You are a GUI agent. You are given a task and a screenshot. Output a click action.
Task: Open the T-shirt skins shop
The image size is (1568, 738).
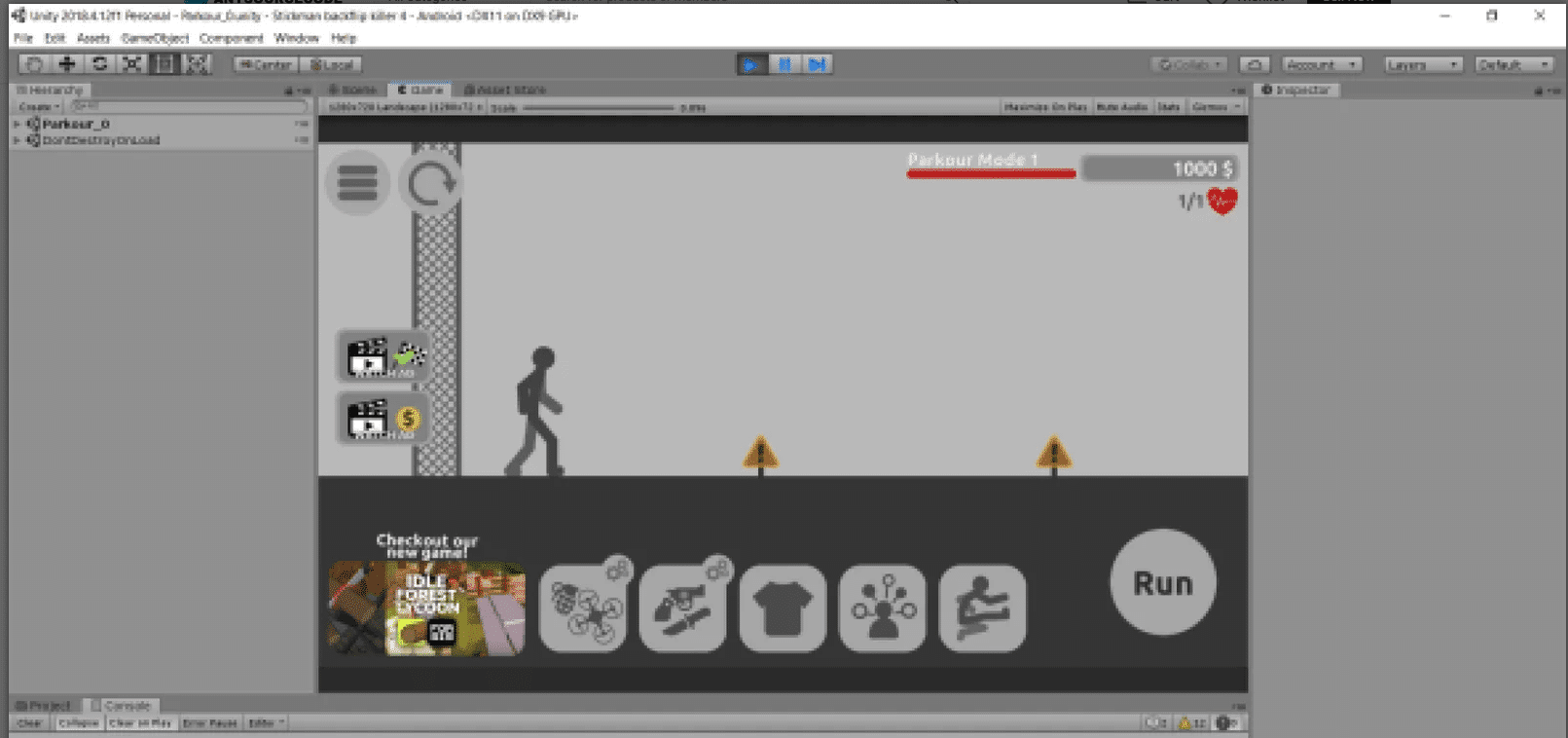click(x=783, y=608)
